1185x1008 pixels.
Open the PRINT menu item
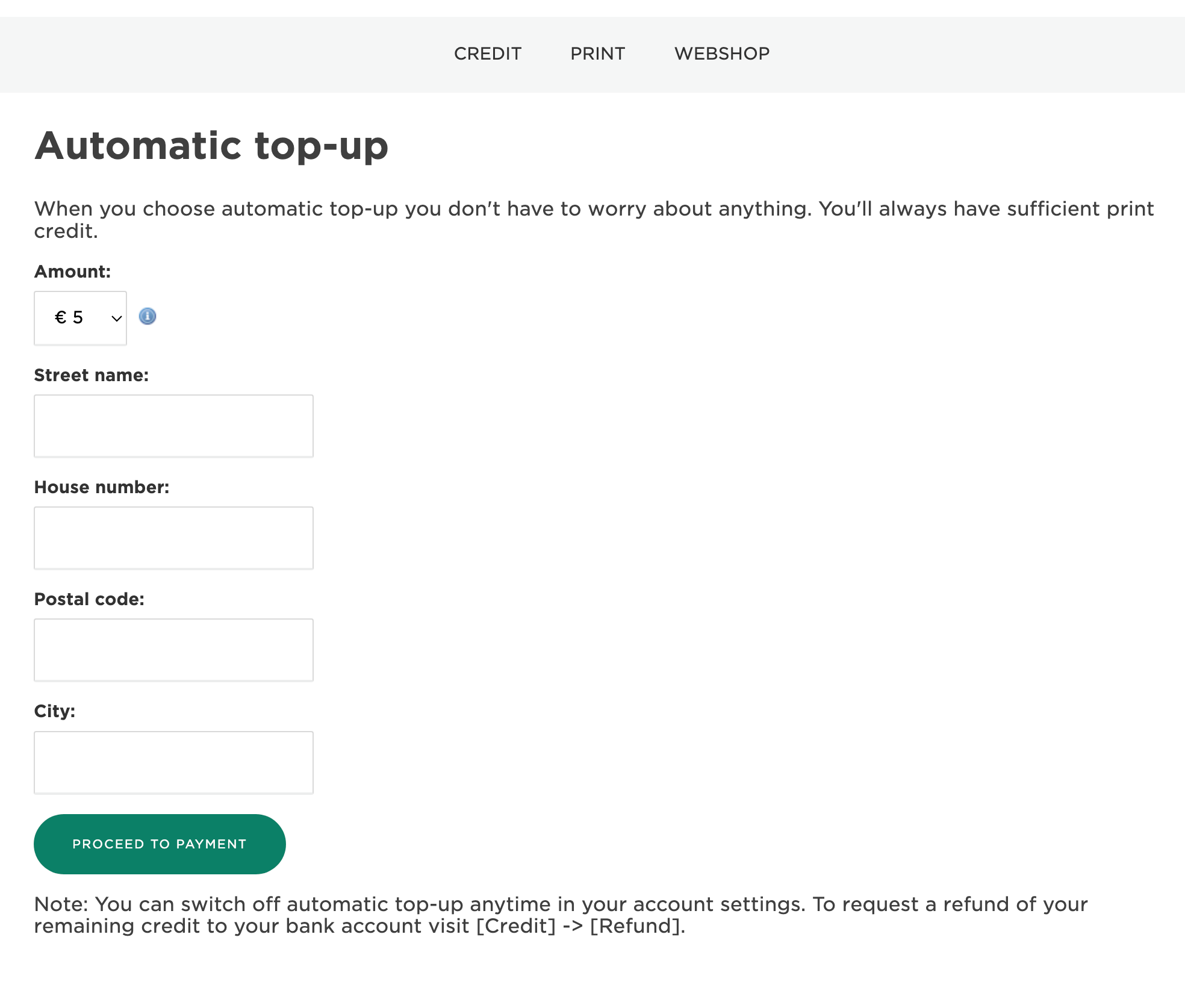click(597, 54)
